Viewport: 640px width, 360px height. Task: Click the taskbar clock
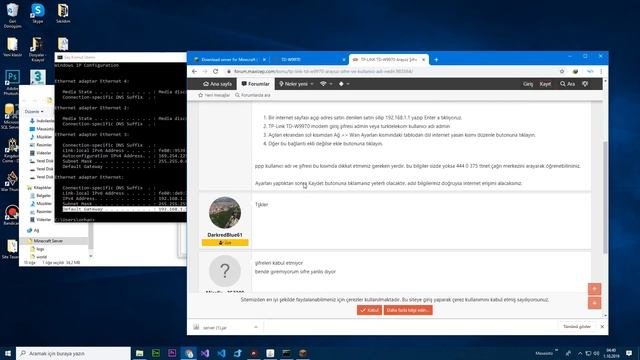[611, 353]
